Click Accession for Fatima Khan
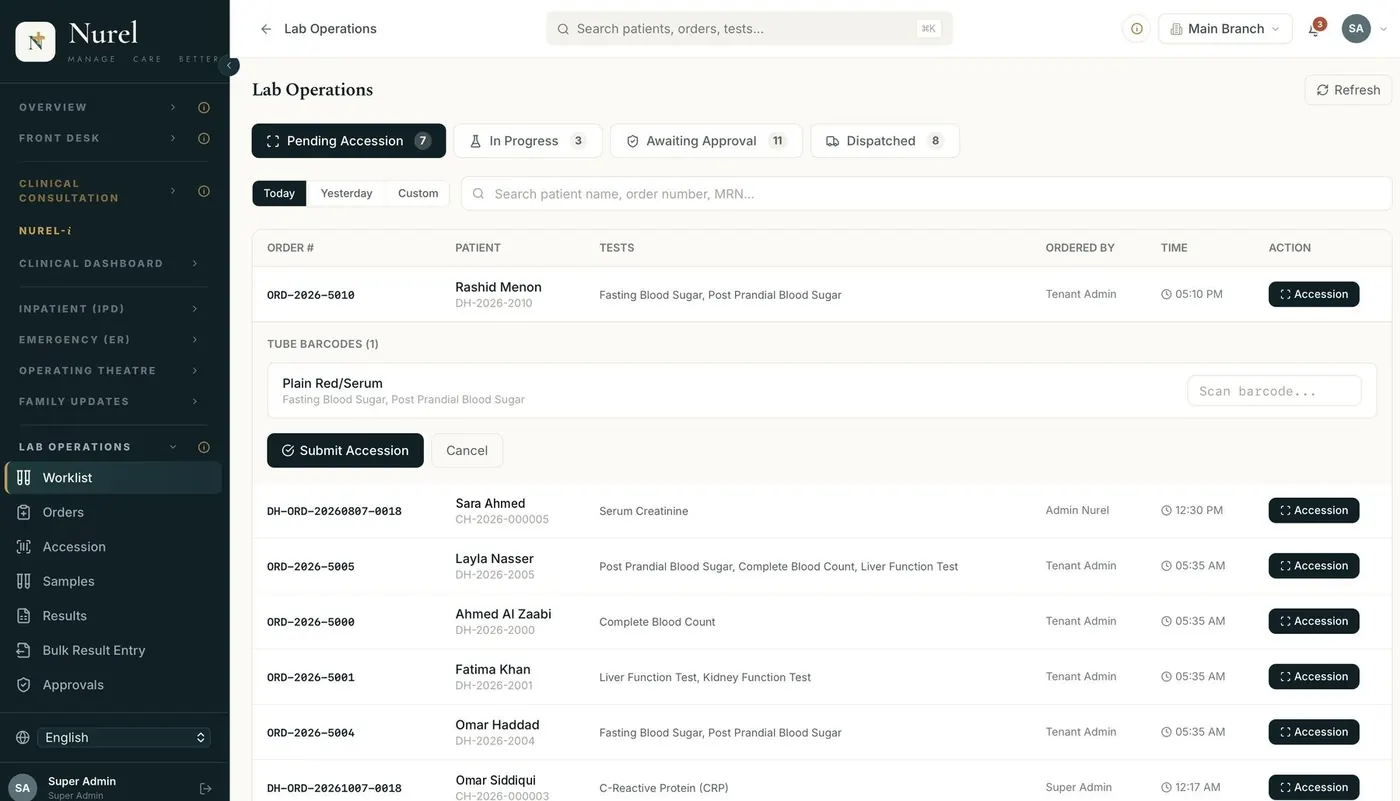Screen dimensions: 1400x801 pyautogui.click(x=1314, y=677)
